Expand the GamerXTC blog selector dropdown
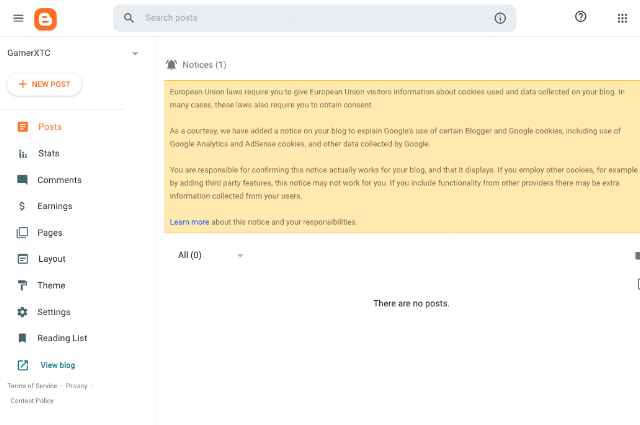640x425 pixels. [135, 53]
